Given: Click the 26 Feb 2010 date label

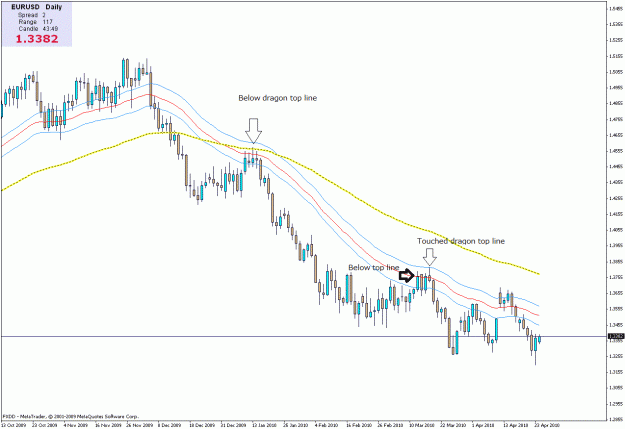Looking at the screenshot, I should click(x=390, y=425).
